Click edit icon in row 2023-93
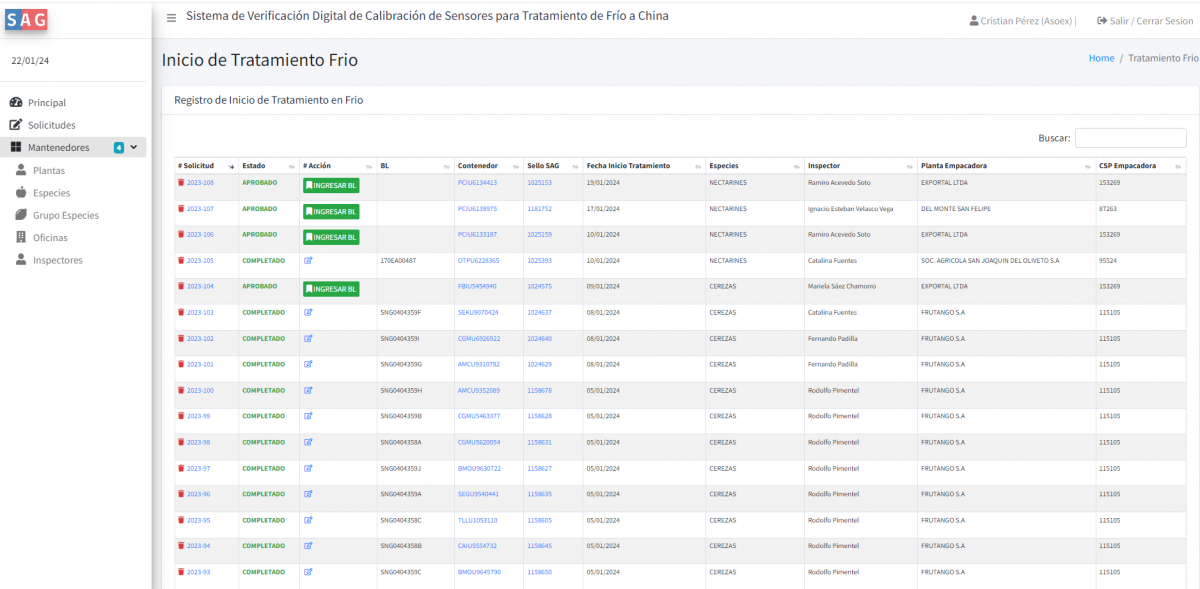 (x=308, y=572)
